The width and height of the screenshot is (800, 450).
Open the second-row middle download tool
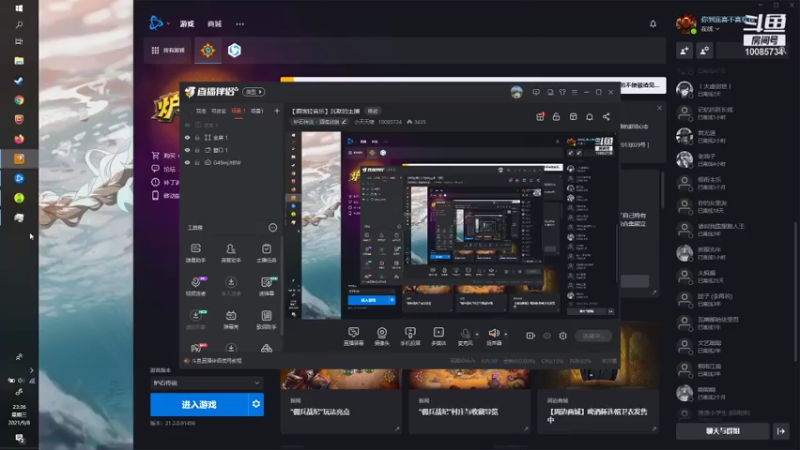pyautogui.click(x=231, y=286)
